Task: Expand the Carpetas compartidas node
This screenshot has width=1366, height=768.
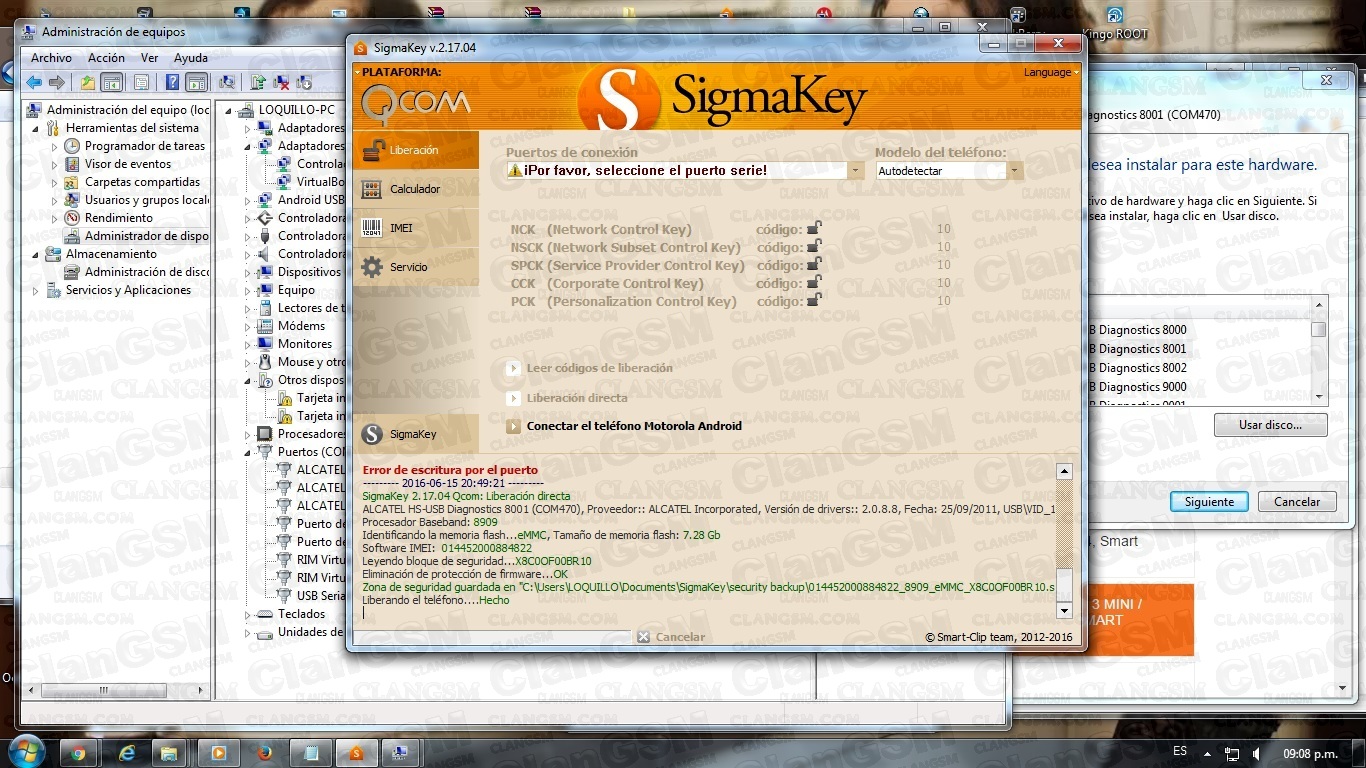Action: (x=55, y=182)
